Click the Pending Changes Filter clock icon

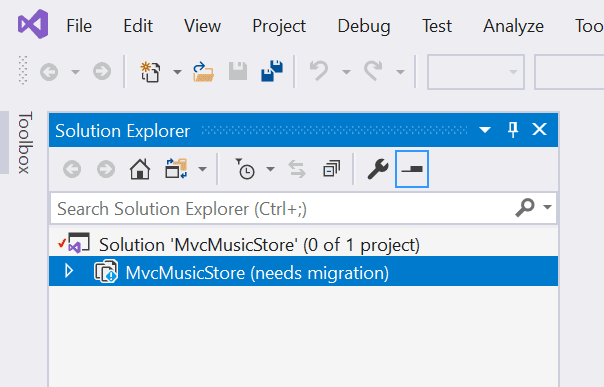pos(245,169)
